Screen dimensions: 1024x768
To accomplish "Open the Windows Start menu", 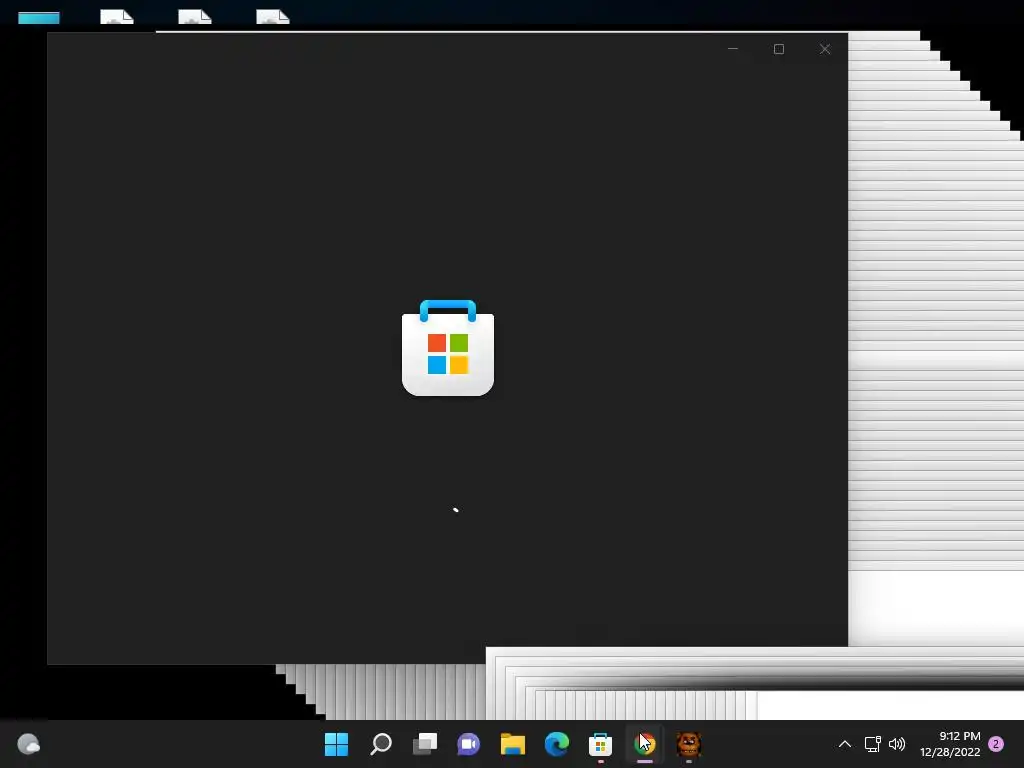I will [336, 744].
